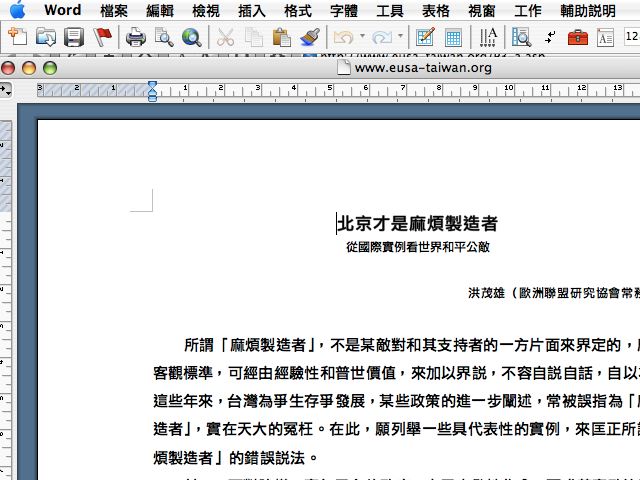Image resolution: width=640 pixels, height=480 pixels.
Task: Click the author line 洪茂雄
Action: tap(487, 293)
